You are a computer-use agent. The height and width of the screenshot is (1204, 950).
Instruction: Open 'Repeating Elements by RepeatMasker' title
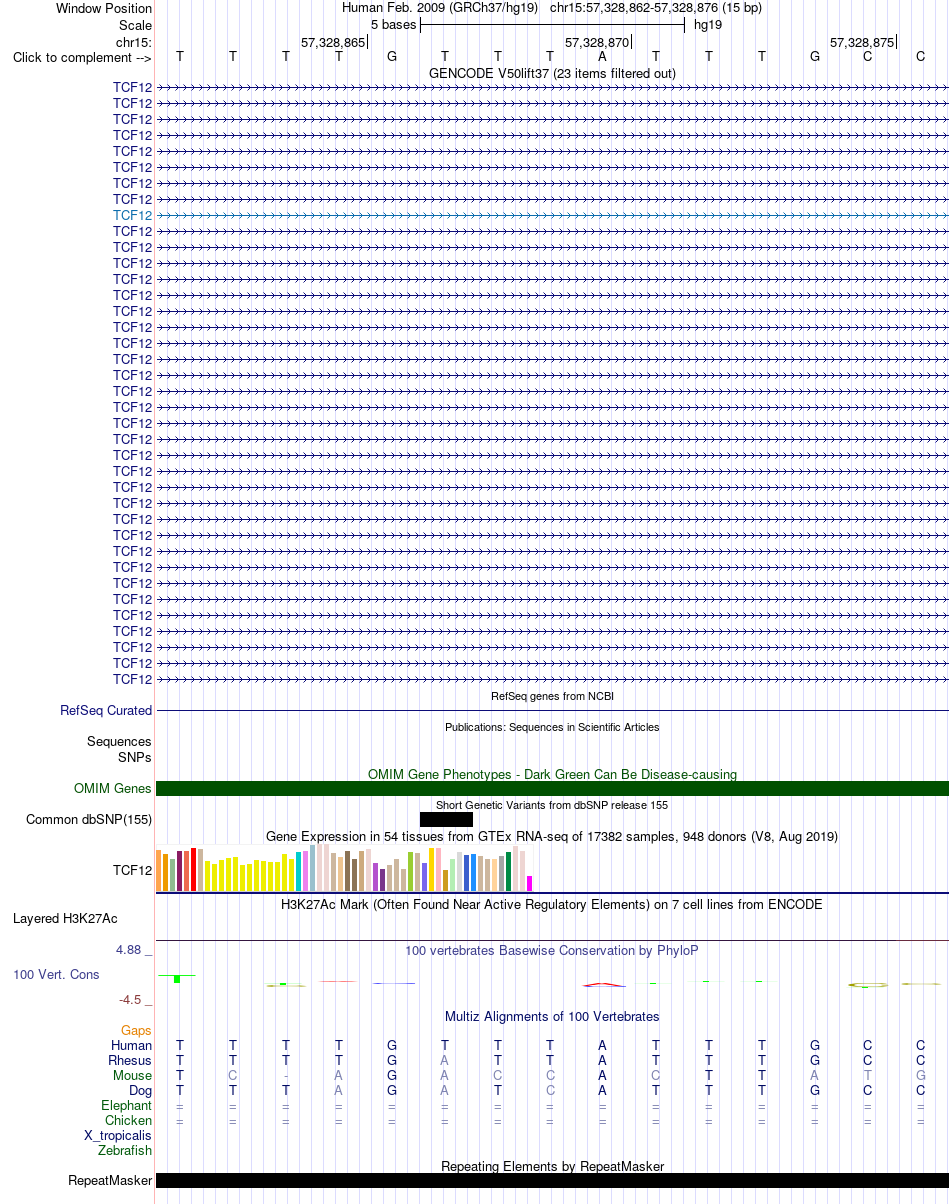pyautogui.click(x=552, y=1166)
